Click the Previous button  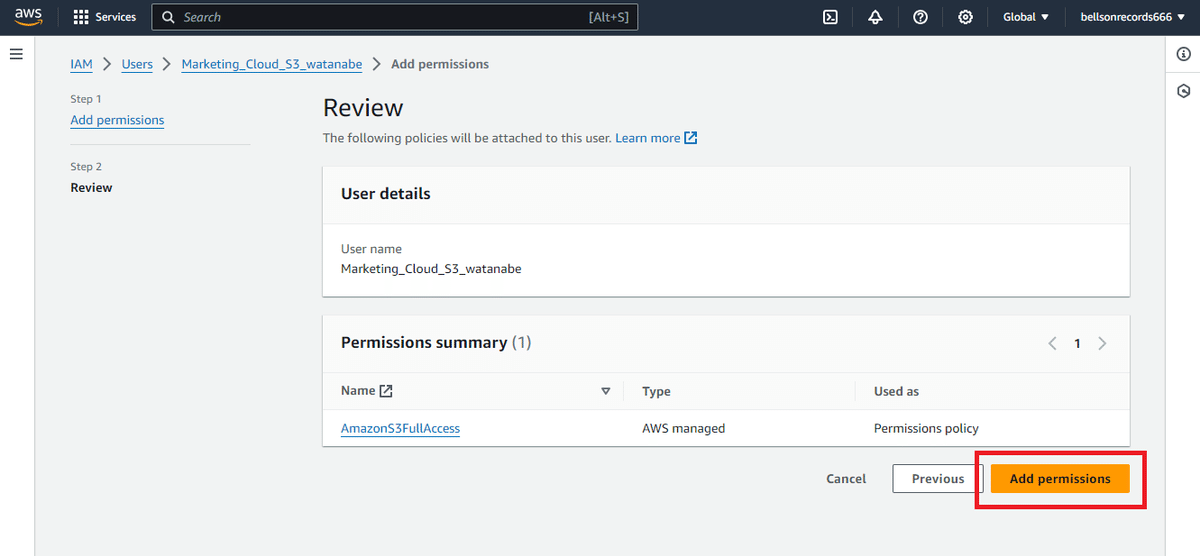tap(938, 478)
